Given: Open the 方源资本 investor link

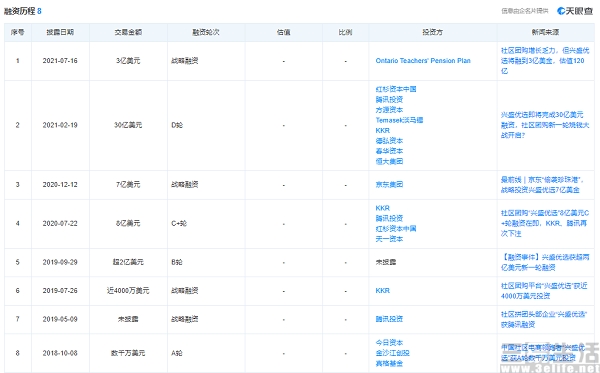Looking at the screenshot, I should [x=389, y=109].
